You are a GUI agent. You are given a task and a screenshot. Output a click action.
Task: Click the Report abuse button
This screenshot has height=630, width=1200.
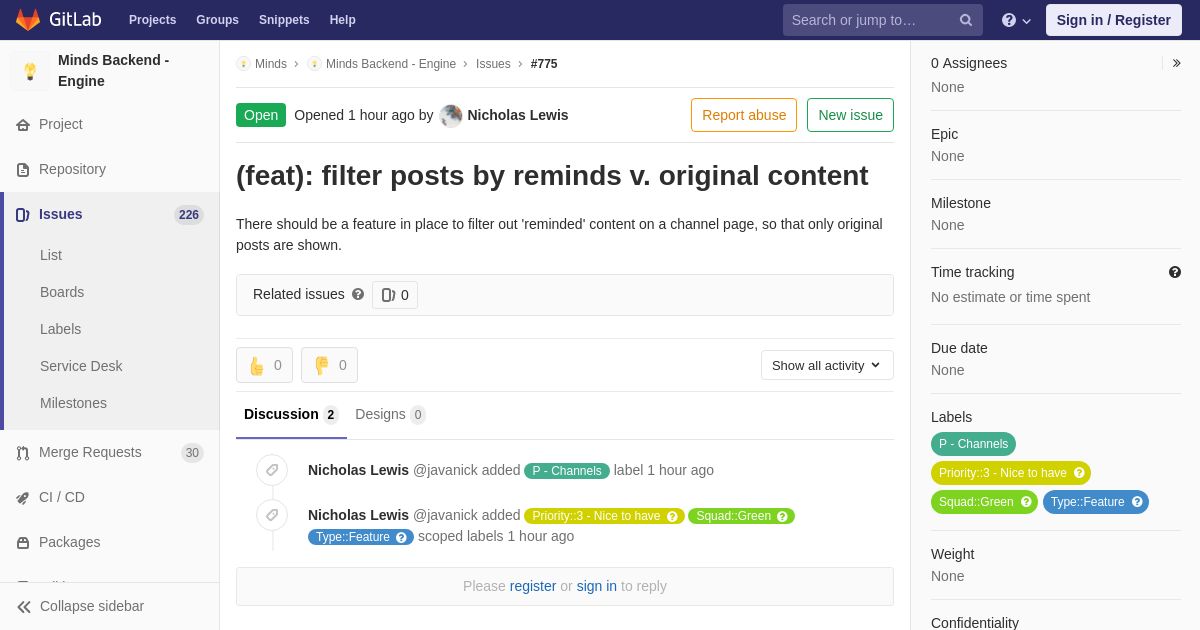tap(744, 115)
